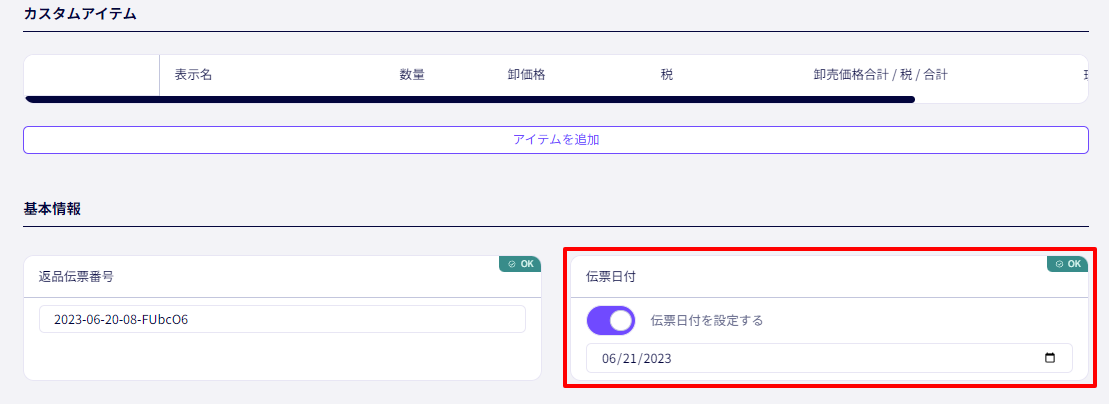Click the カスタムアイテム section heading
The height and width of the screenshot is (404, 1109).
[80, 14]
